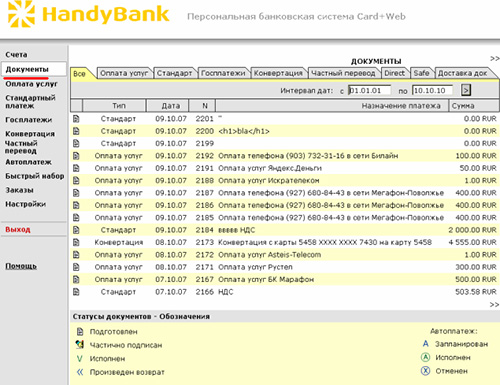Select the Оплата услуг БК Марафон description
500x385 pixels.
coord(266,279)
